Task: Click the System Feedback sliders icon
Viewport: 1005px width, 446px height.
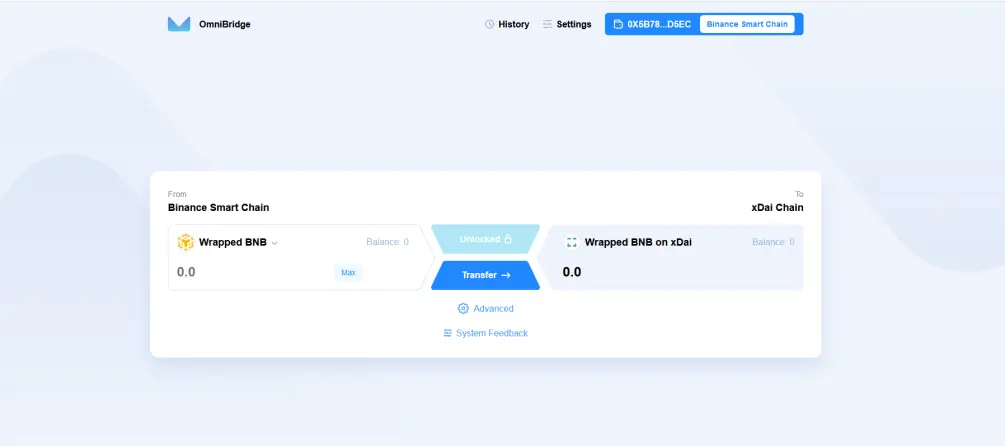Action: pos(448,333)
